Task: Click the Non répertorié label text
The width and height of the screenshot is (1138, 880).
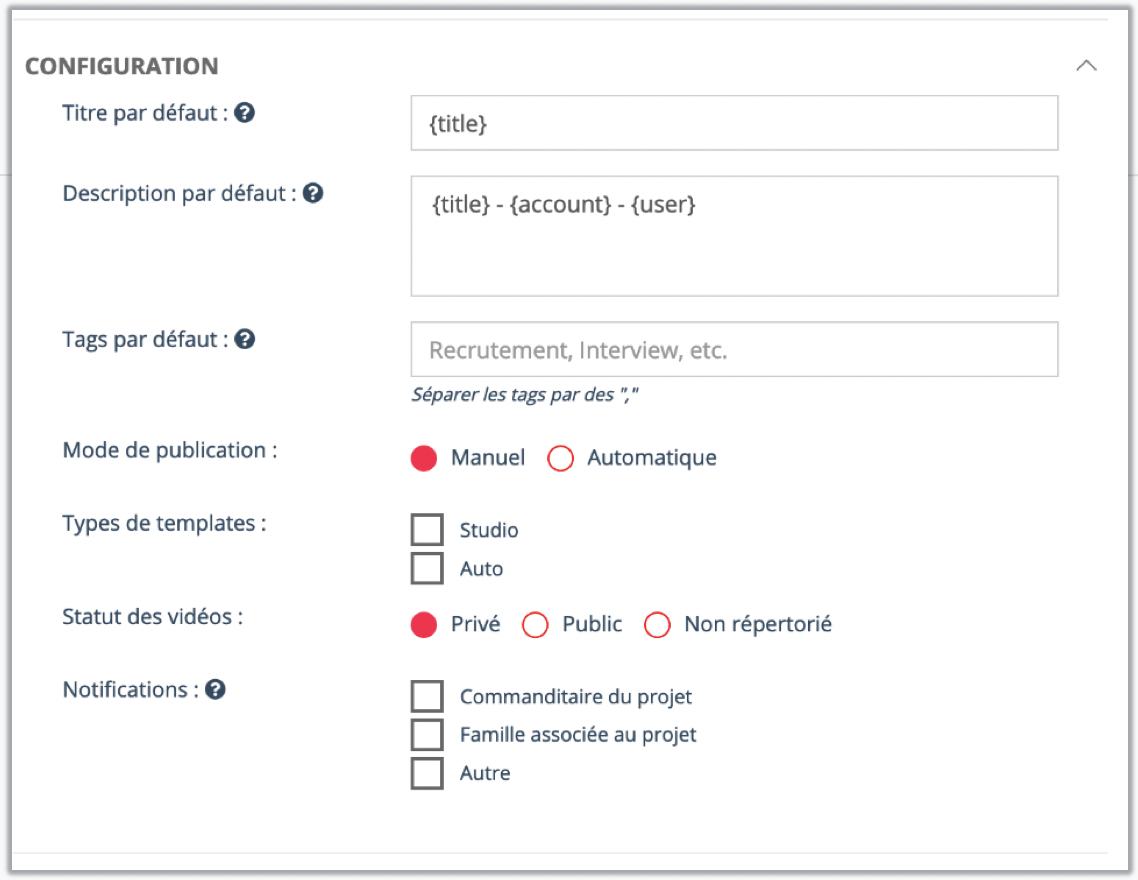Action: (757, 625)
